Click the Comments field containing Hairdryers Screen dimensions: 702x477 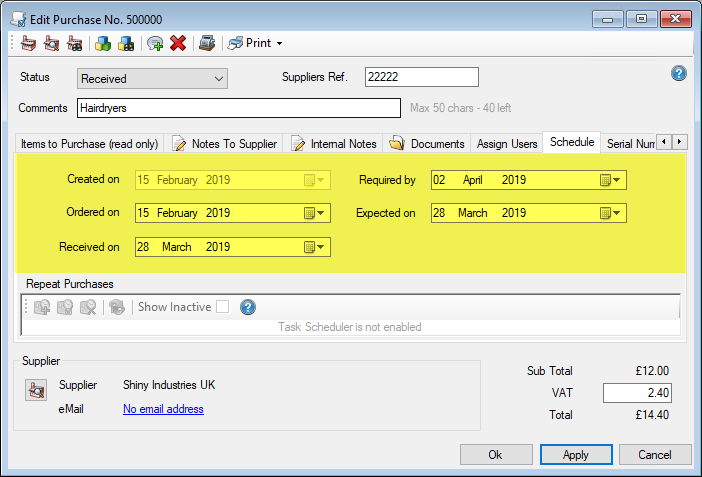coord(238,108)
